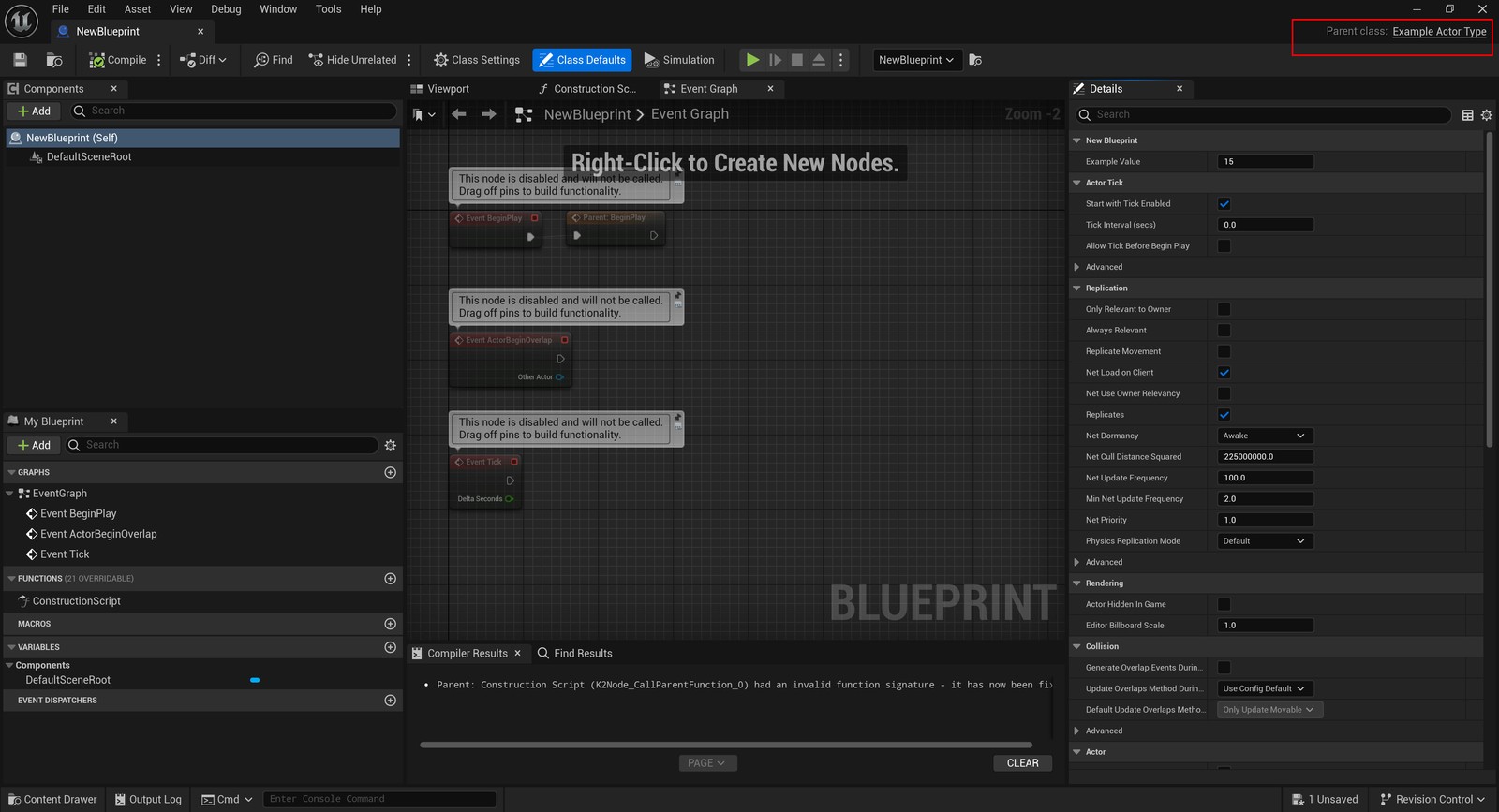The height and width of the screenshot is (812, 1499).
Task: Enable Only Relevant to Owner checkbox
Action: 1224,309
